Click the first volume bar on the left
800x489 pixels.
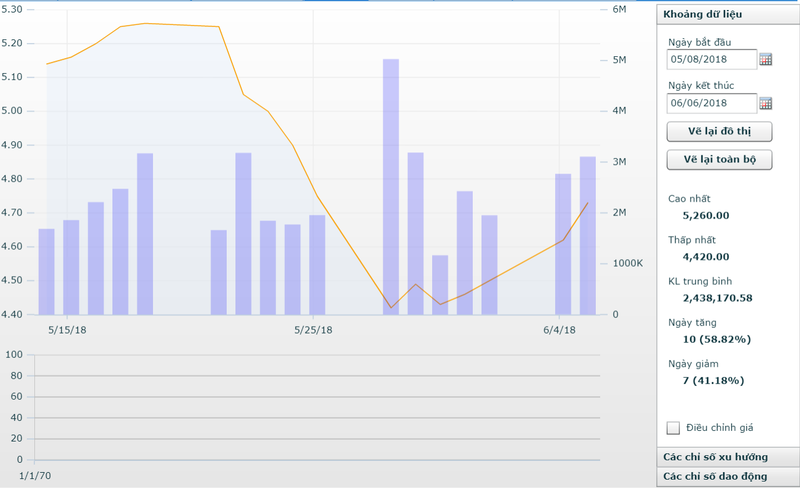[x=47, y=272]
